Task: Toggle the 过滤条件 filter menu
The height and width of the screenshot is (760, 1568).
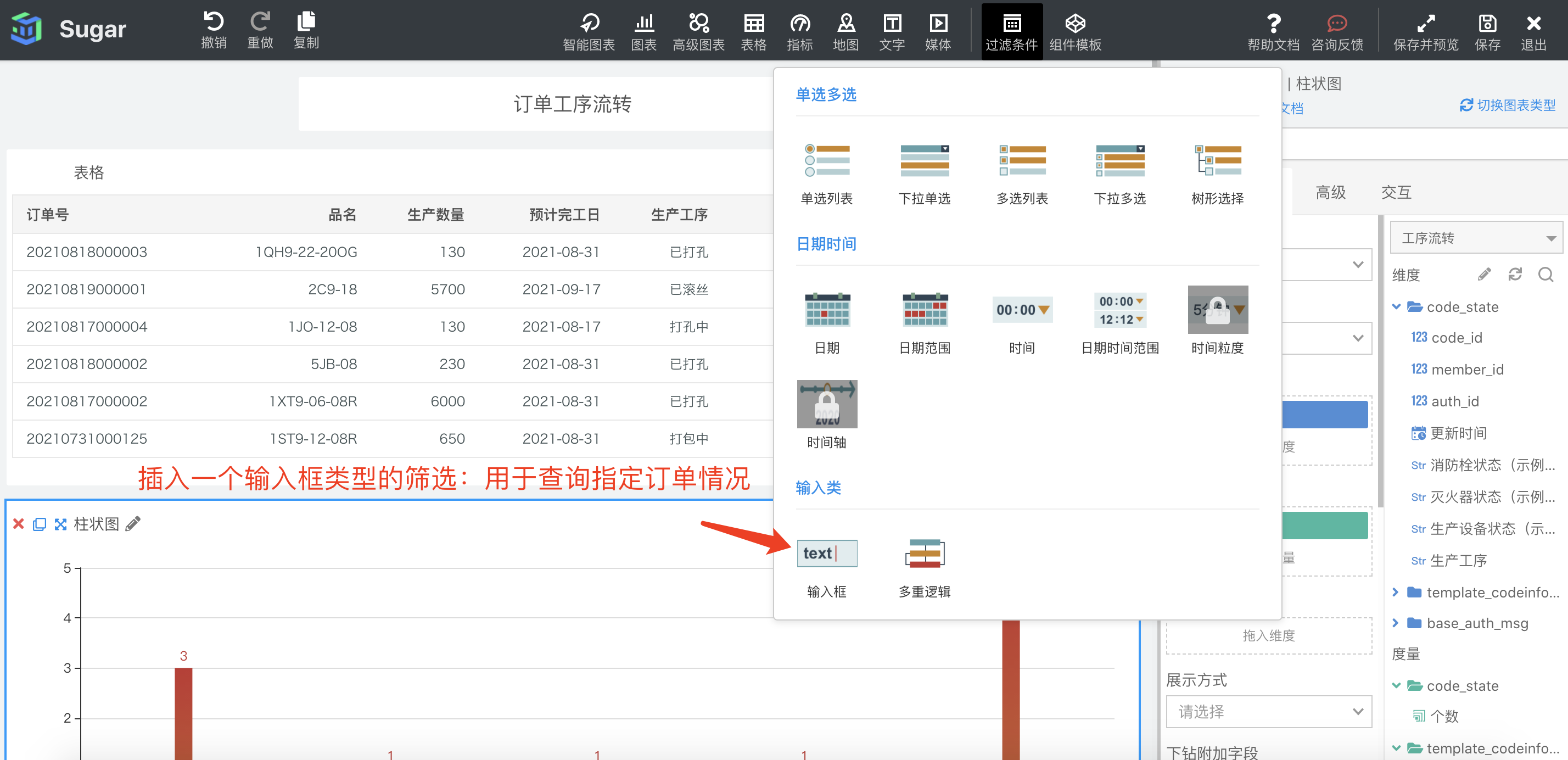Action: (1012, 32)
